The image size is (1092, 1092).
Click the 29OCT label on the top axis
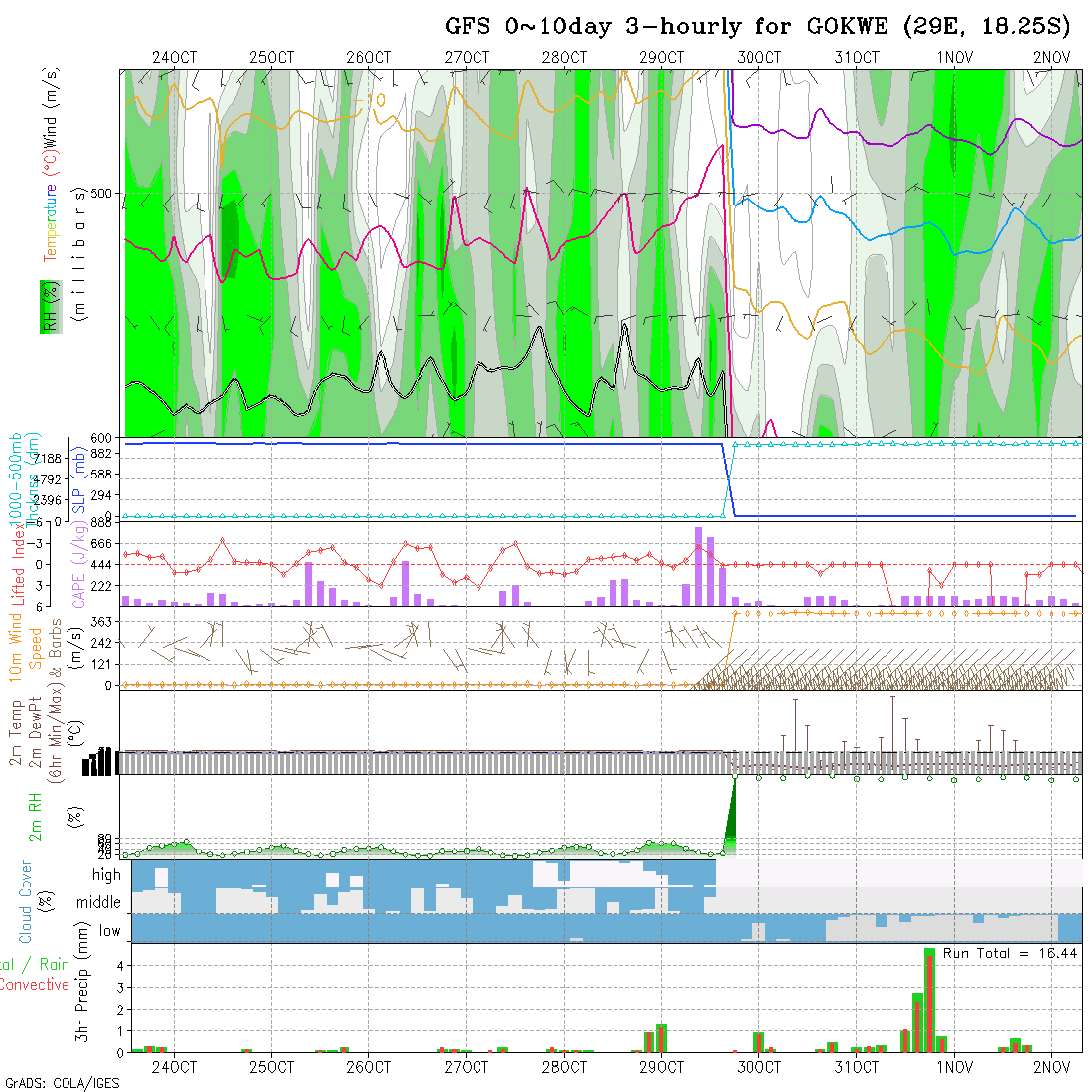pyautogui.click(x=661, y=58)
